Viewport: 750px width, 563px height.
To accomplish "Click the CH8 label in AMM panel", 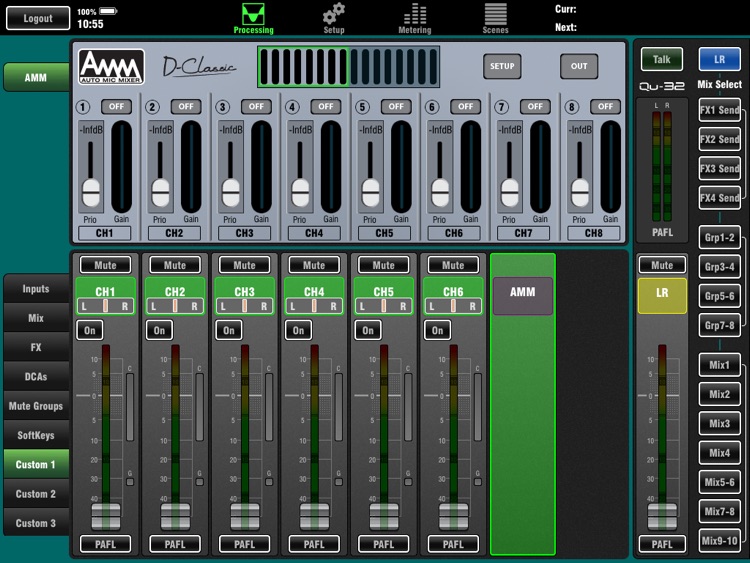I will 593,233.
